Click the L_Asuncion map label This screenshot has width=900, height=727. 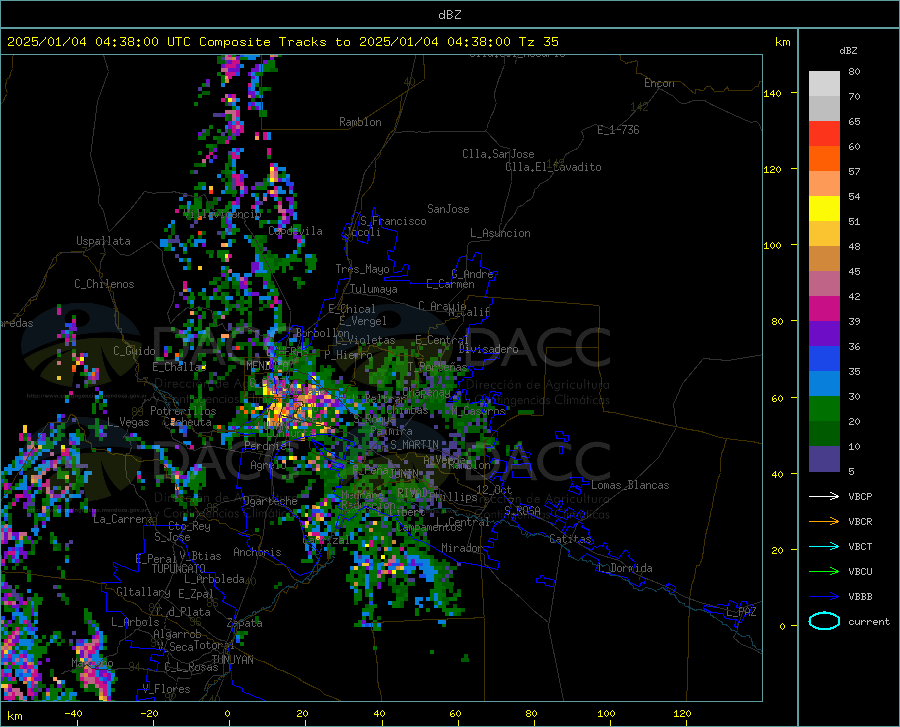click(x=500, y=233)
